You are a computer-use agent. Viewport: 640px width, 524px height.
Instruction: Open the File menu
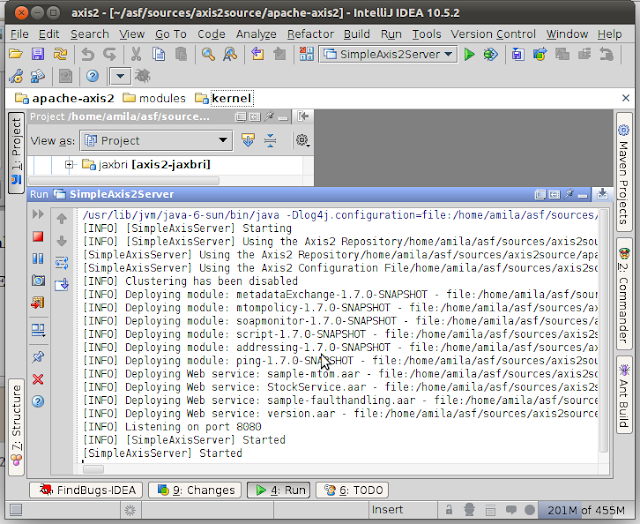tap(19, 34)
